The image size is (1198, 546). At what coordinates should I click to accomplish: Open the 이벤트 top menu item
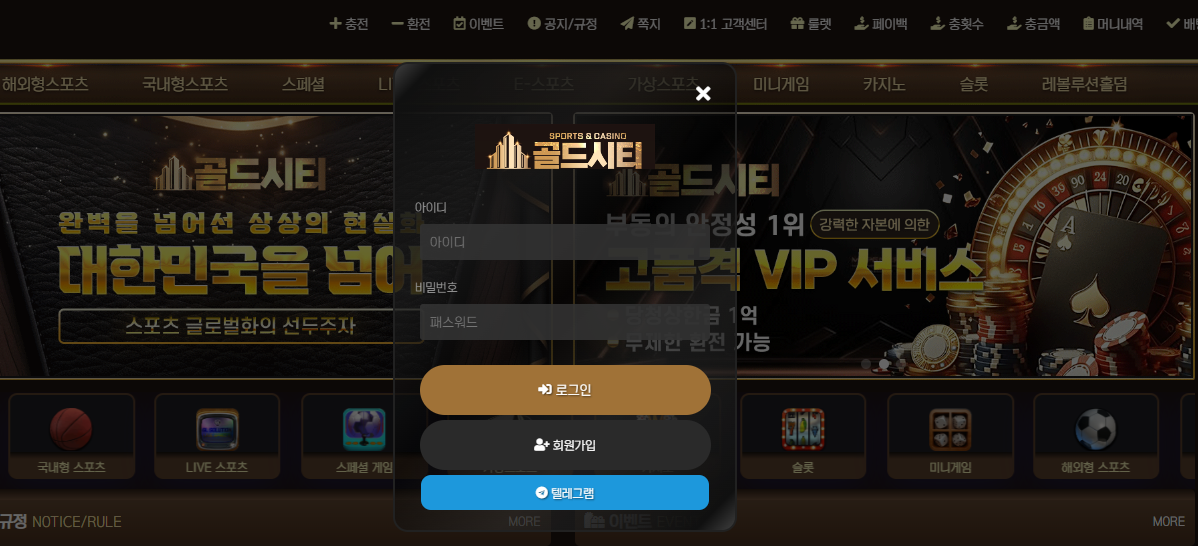[x=478, y=24]
